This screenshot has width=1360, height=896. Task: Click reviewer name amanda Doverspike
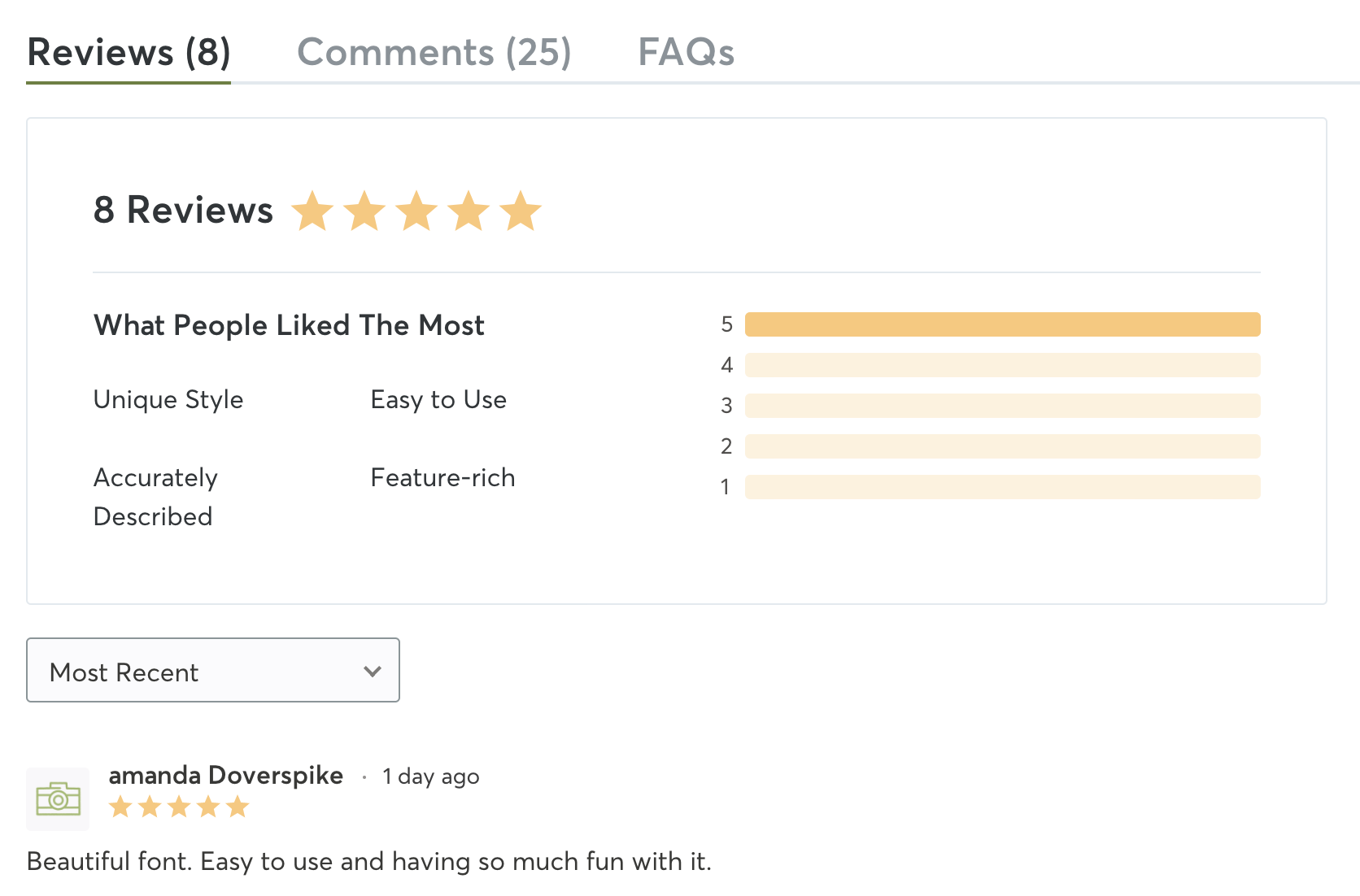tap(226, 776)
